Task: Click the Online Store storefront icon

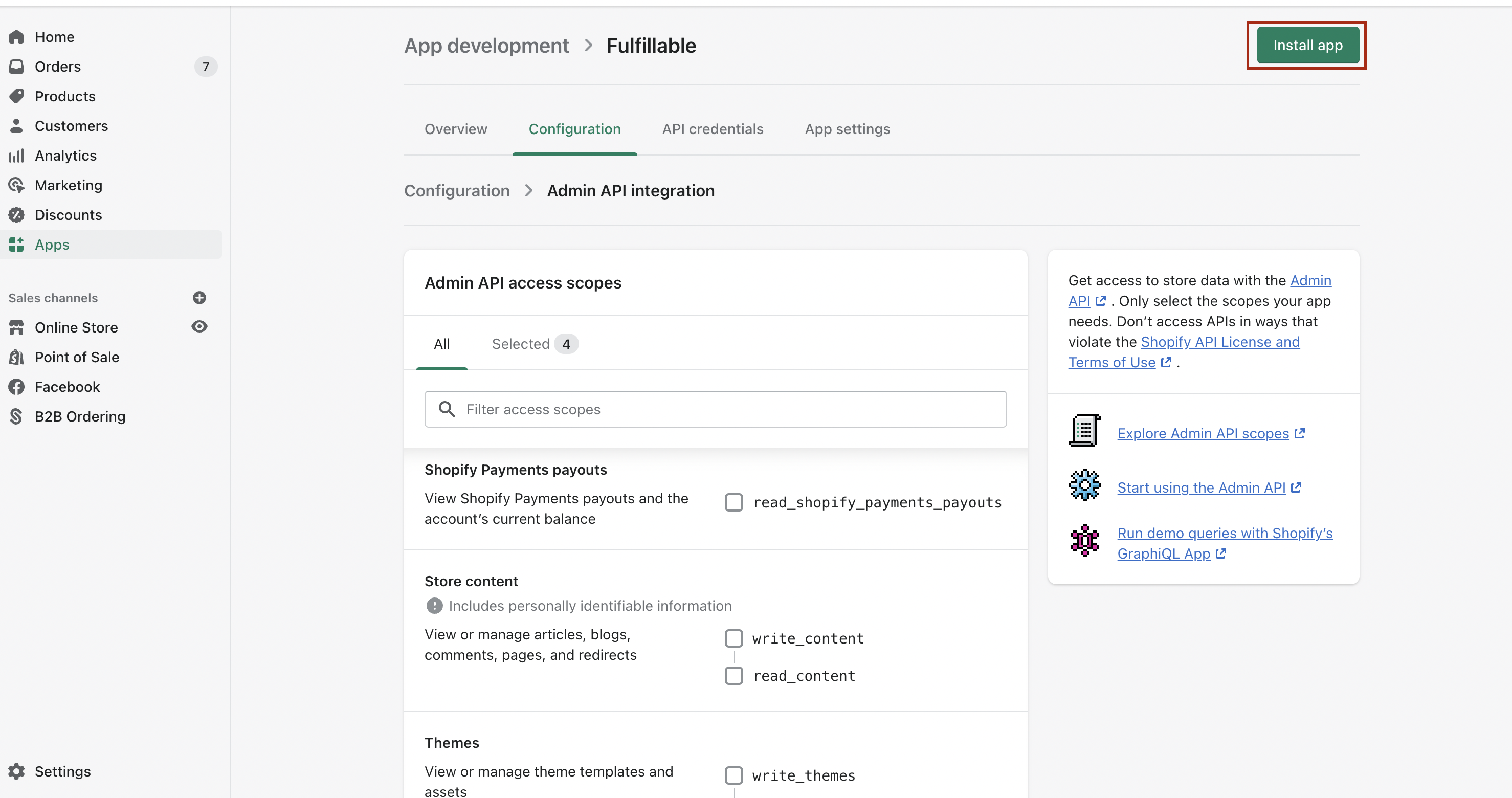Action: pyautogui.click(x=16, y=327)
